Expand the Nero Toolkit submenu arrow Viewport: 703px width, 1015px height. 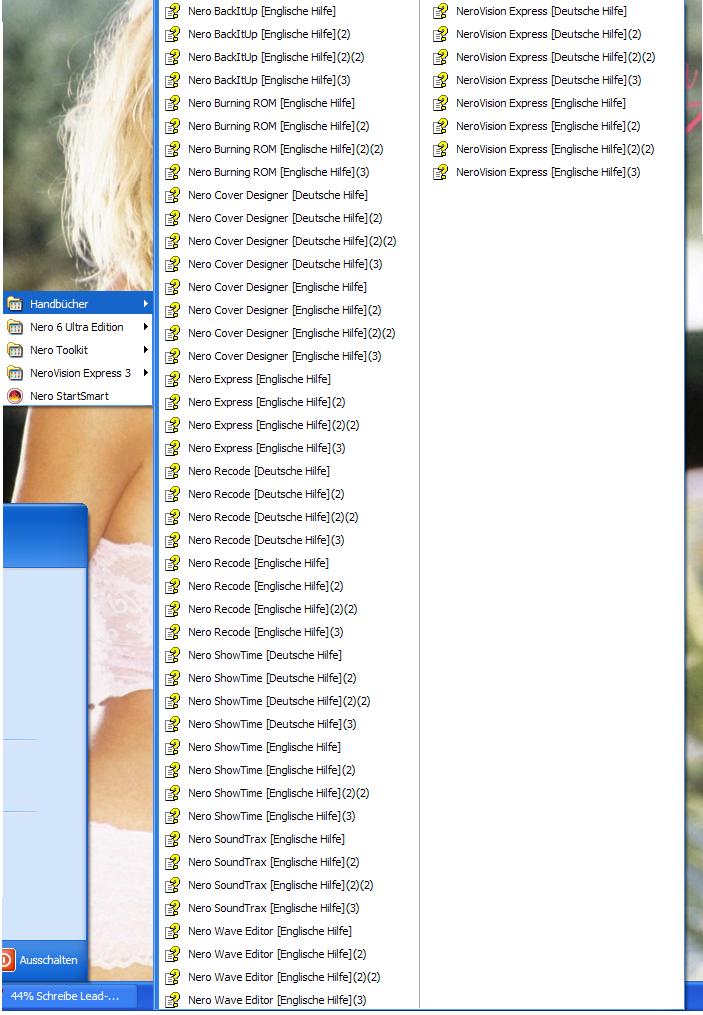pyautogui.click(x=146, y=350)
